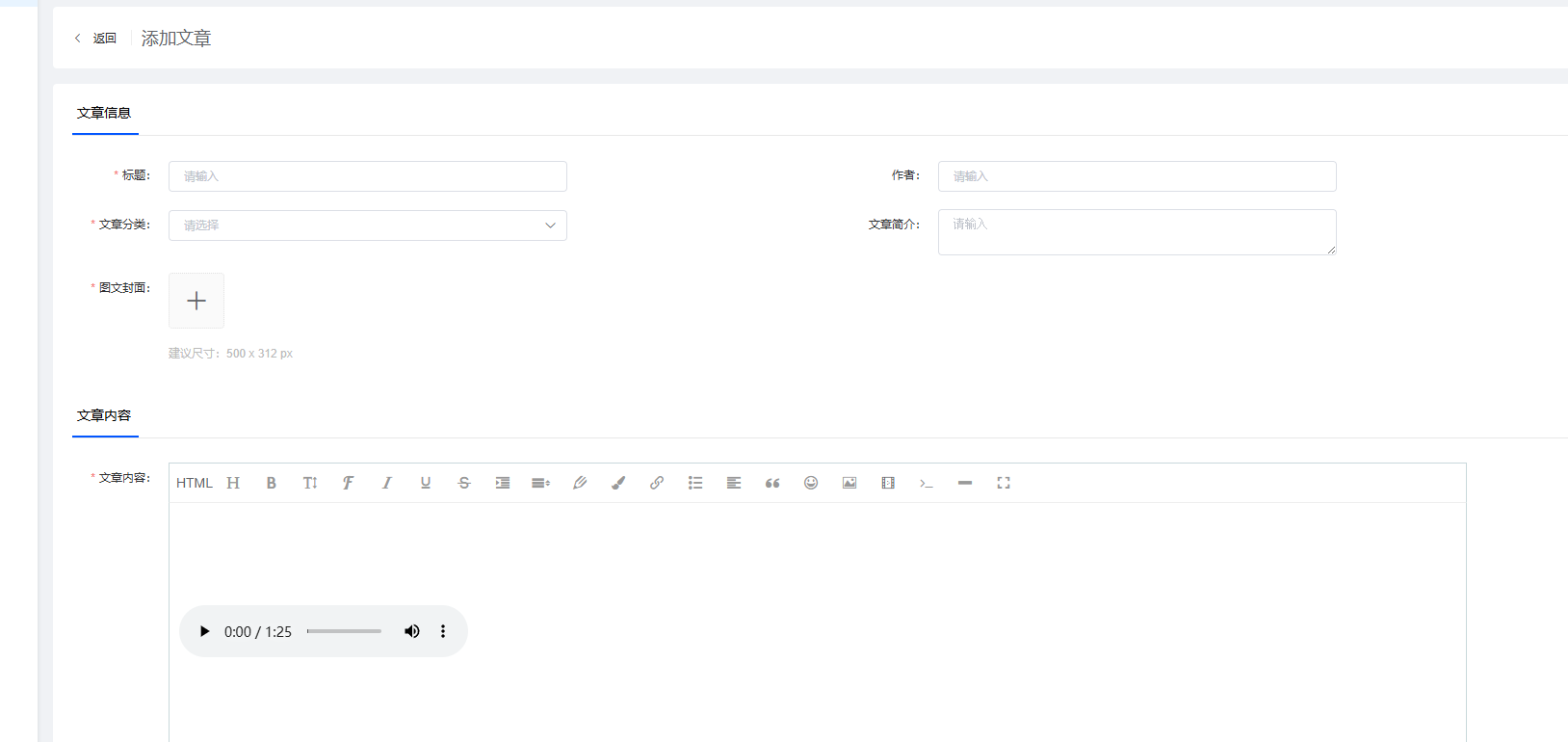Select the 文章信息 tab
Screen dimensions: 1568x742
[x=104, y=113]
